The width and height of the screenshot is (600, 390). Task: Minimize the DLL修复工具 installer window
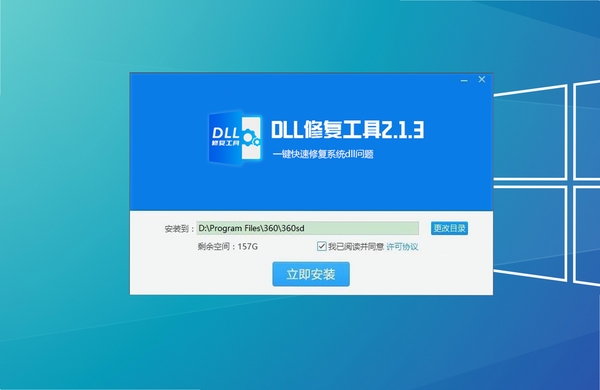click(x=464, y=80)
